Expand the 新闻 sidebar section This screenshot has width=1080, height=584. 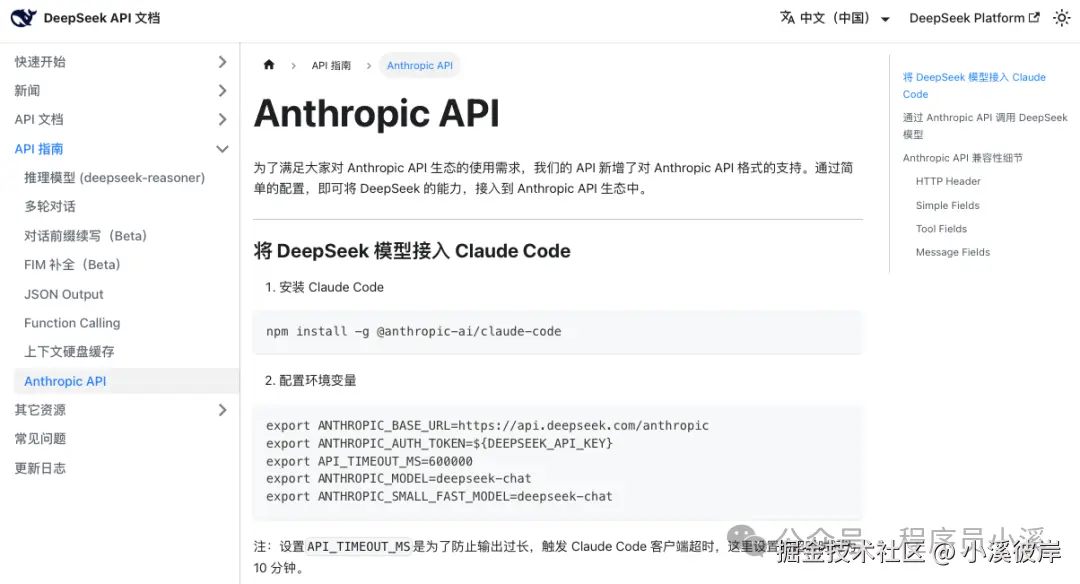coord(222,91)
